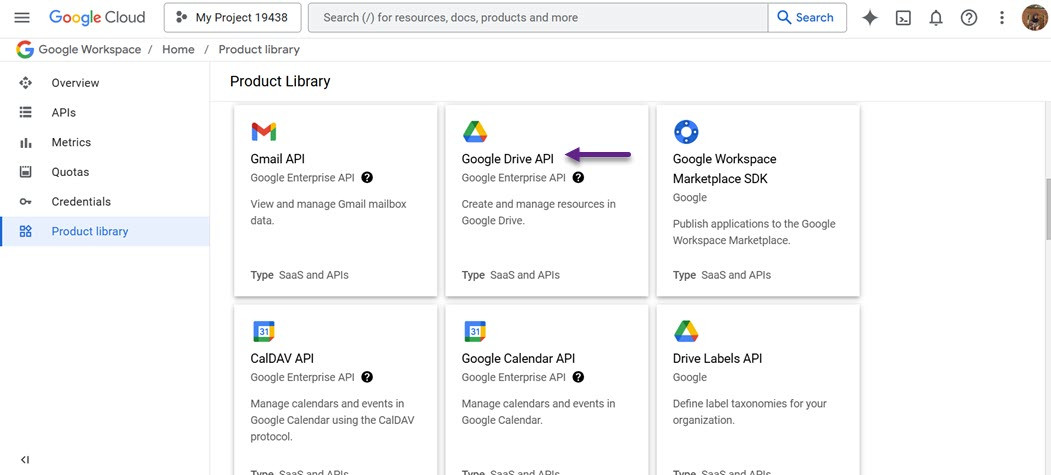This screenshot has width=1051, height=475.
Task: Click the Gmail API help icon
Action: tap(367, 178)
